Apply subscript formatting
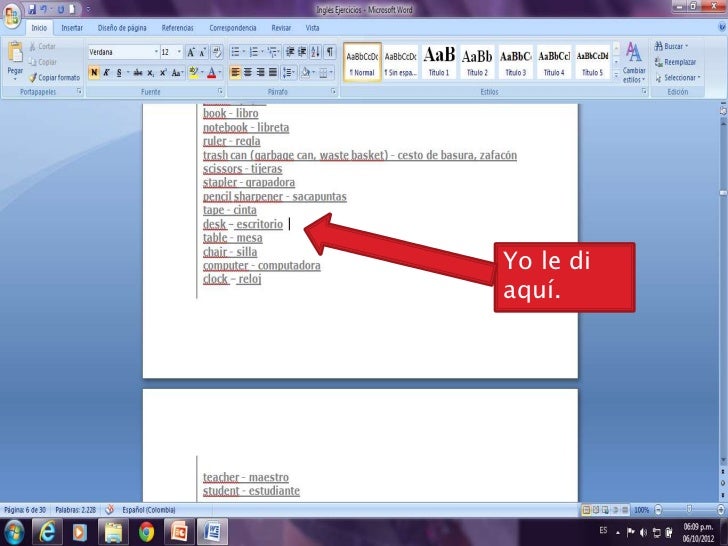 coord(150,73)
